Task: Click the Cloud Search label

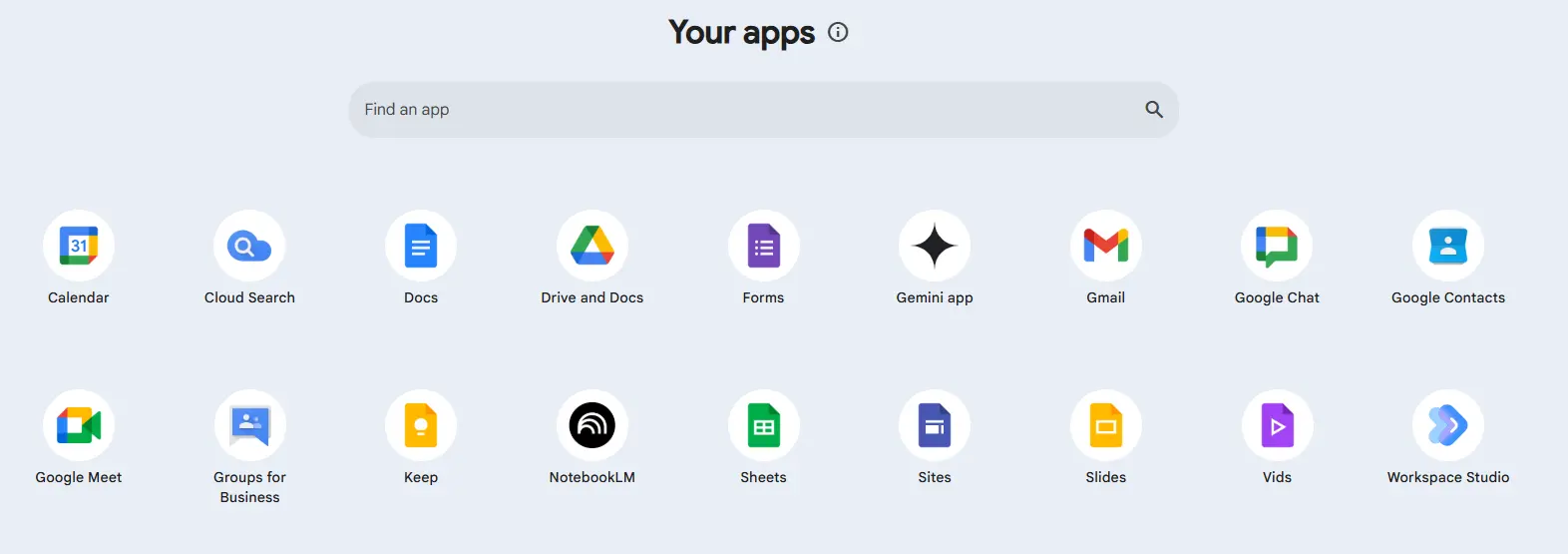Action: pos(249,297)
